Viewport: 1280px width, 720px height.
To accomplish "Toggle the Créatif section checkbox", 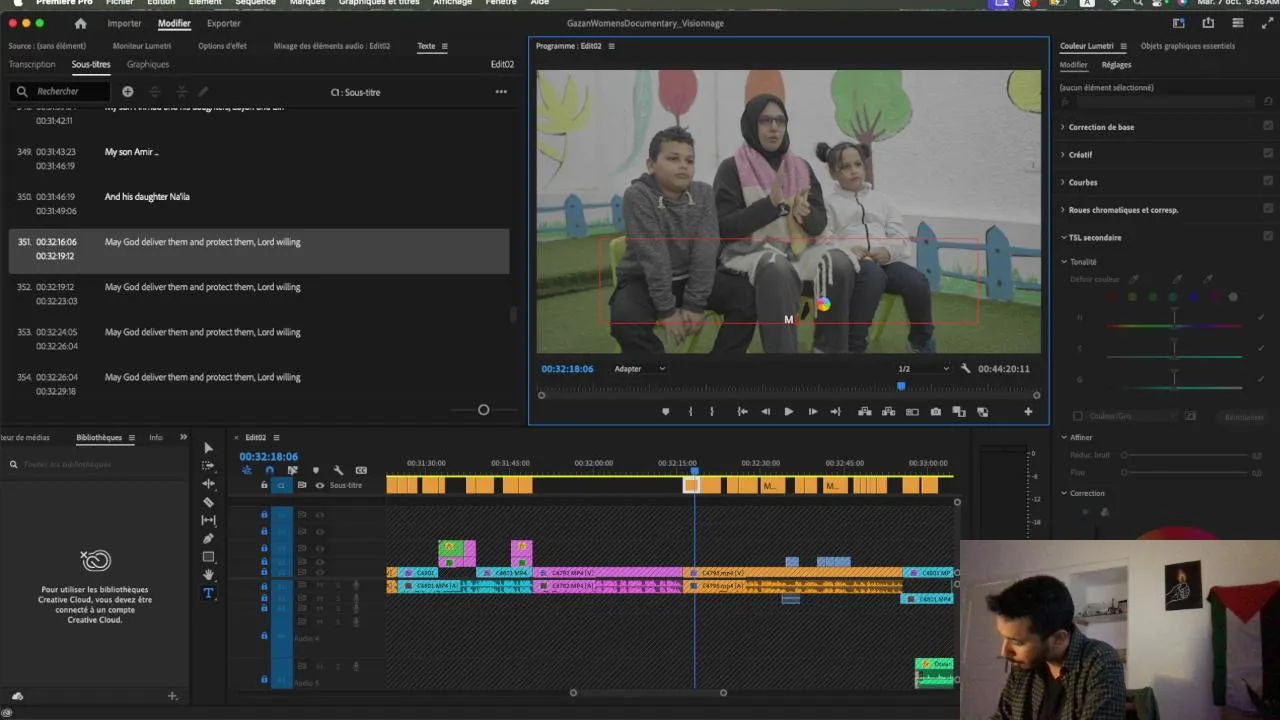I will pos(1268,153).
